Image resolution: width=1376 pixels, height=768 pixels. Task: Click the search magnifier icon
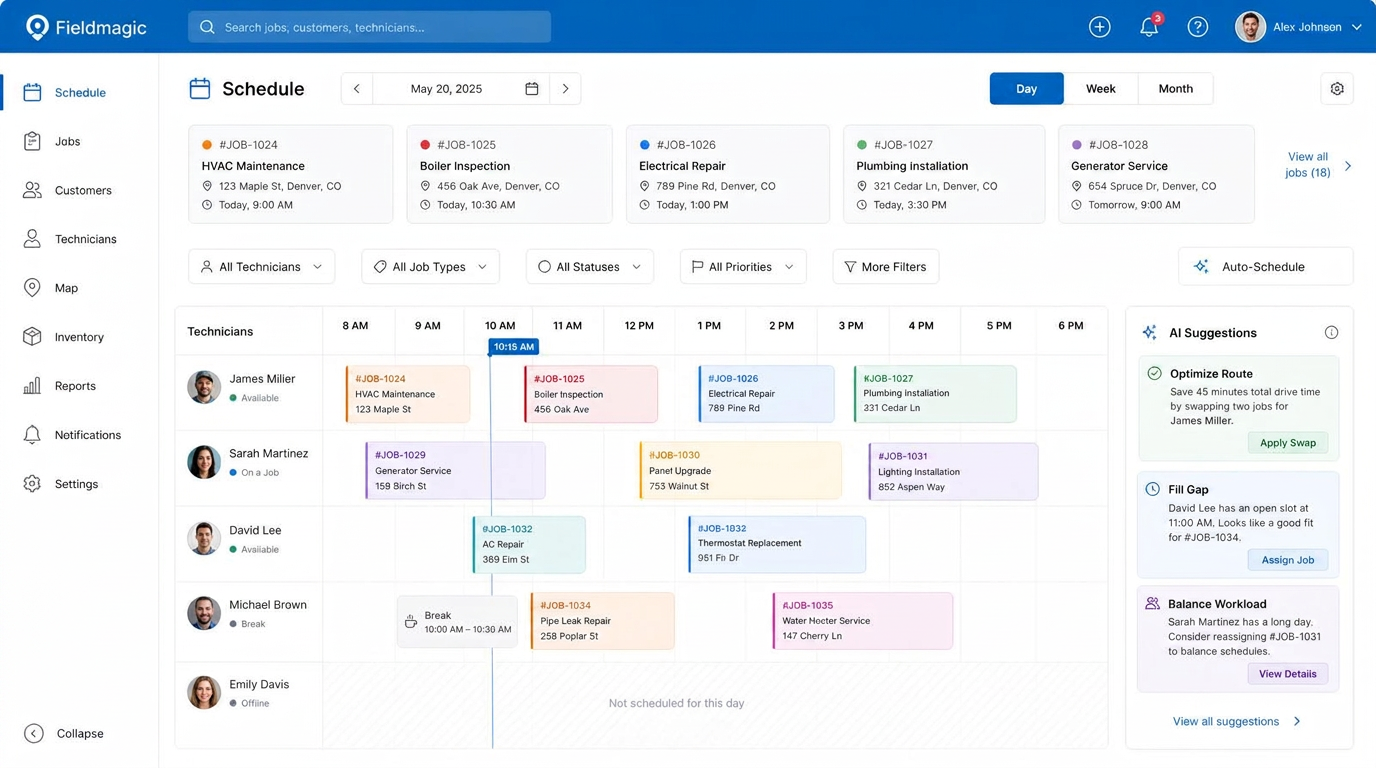207,27
